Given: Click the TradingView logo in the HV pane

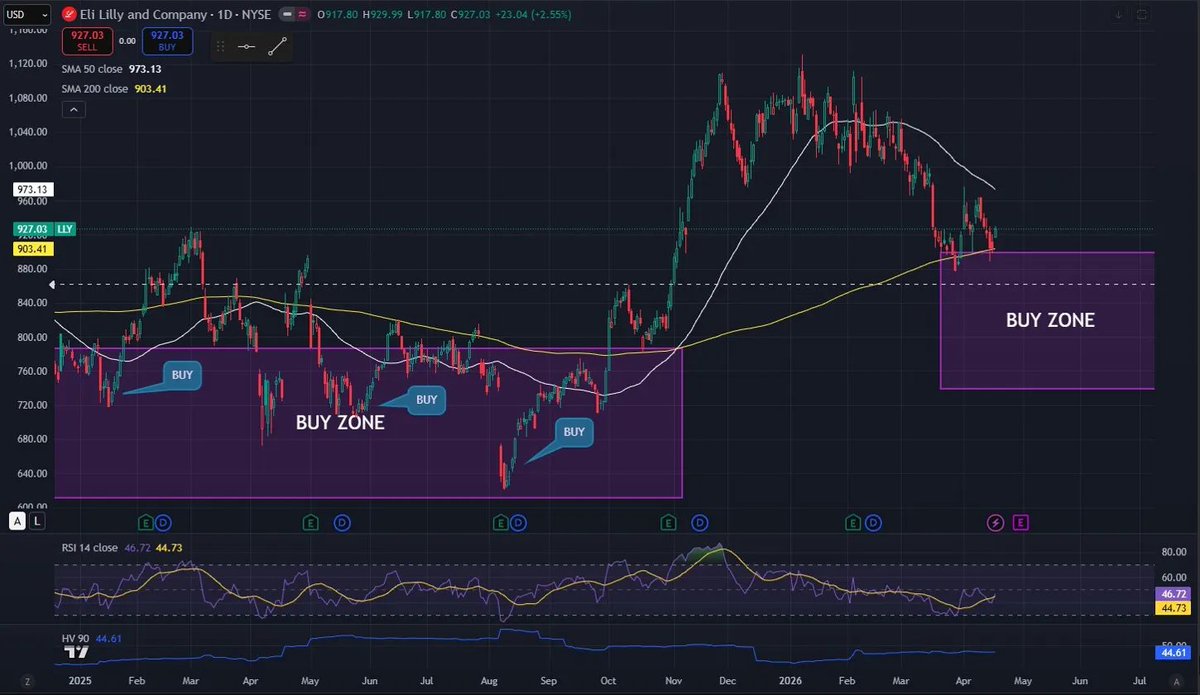Looking at the screenshot, I should [x=76, y=652].
